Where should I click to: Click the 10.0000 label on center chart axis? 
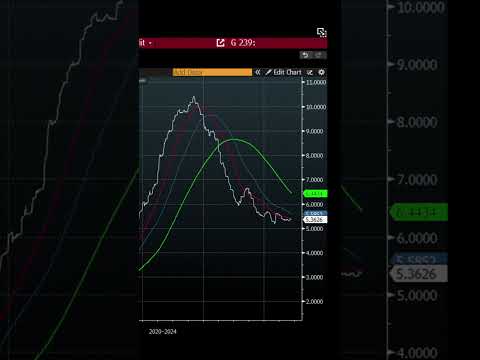tap(316, 107)
